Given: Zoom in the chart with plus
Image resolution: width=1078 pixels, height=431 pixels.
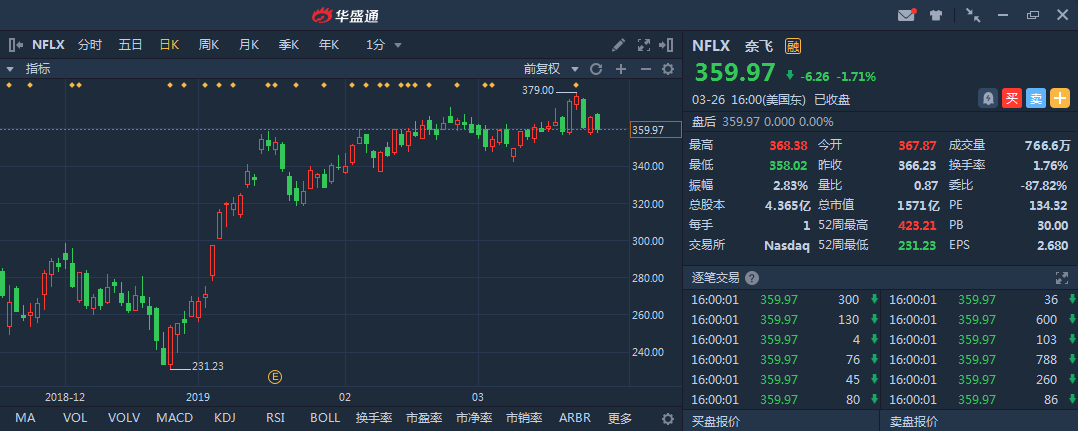Looking at the screenshot, I should [621, 69].
